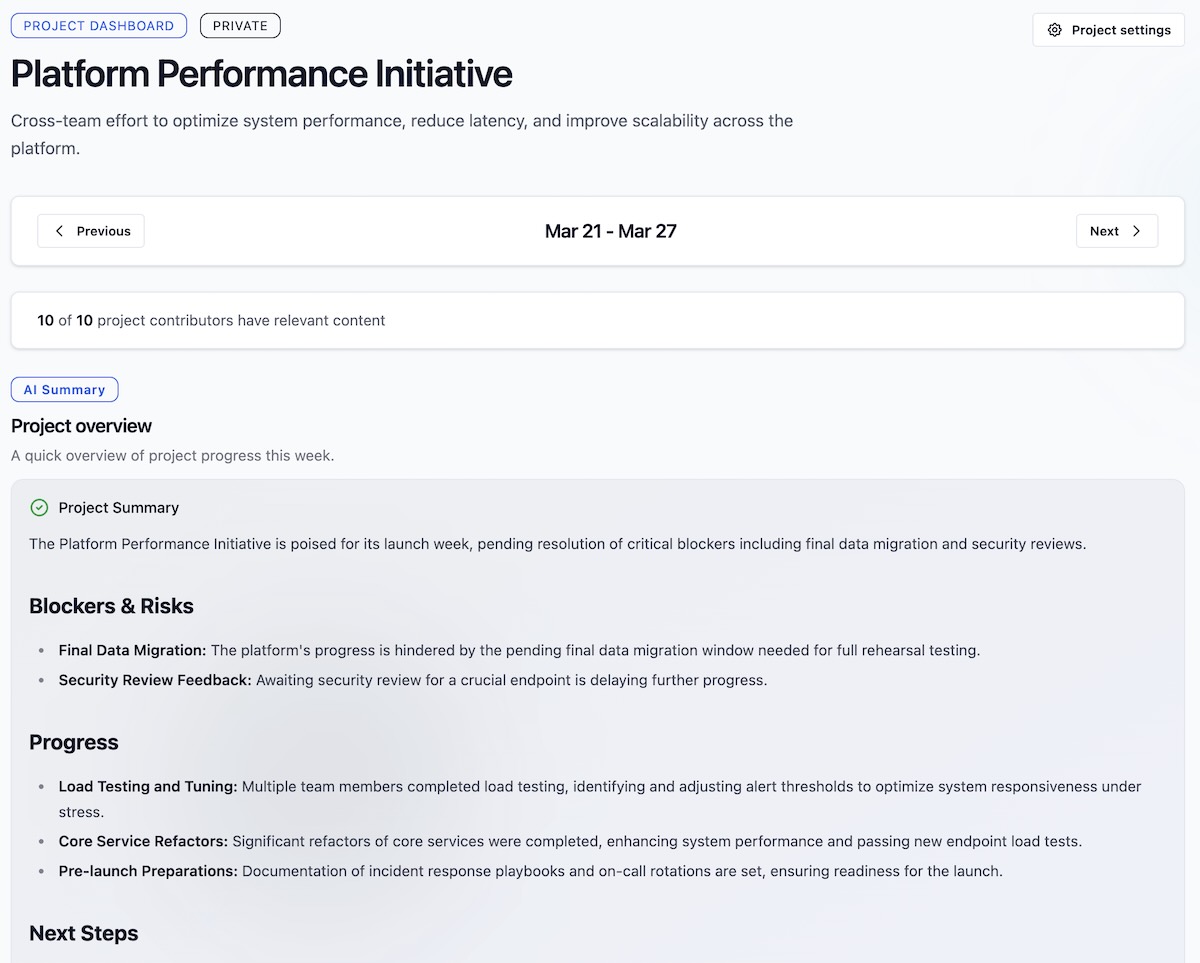Screen dimensions: 1200x963
Task: Go to the Previous week
Action: click(x=91, y=231)
